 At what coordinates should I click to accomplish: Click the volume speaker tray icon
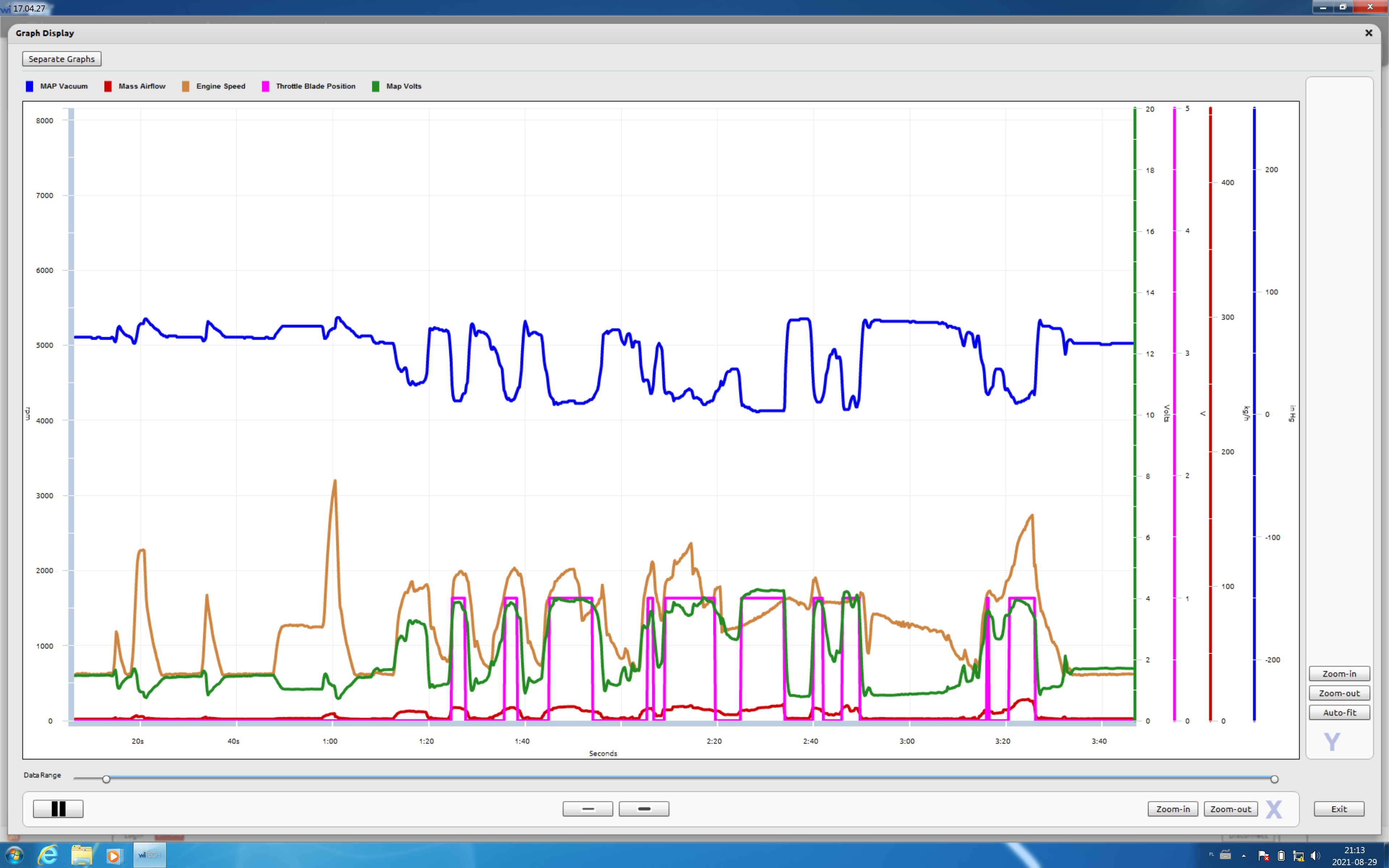1315,856
